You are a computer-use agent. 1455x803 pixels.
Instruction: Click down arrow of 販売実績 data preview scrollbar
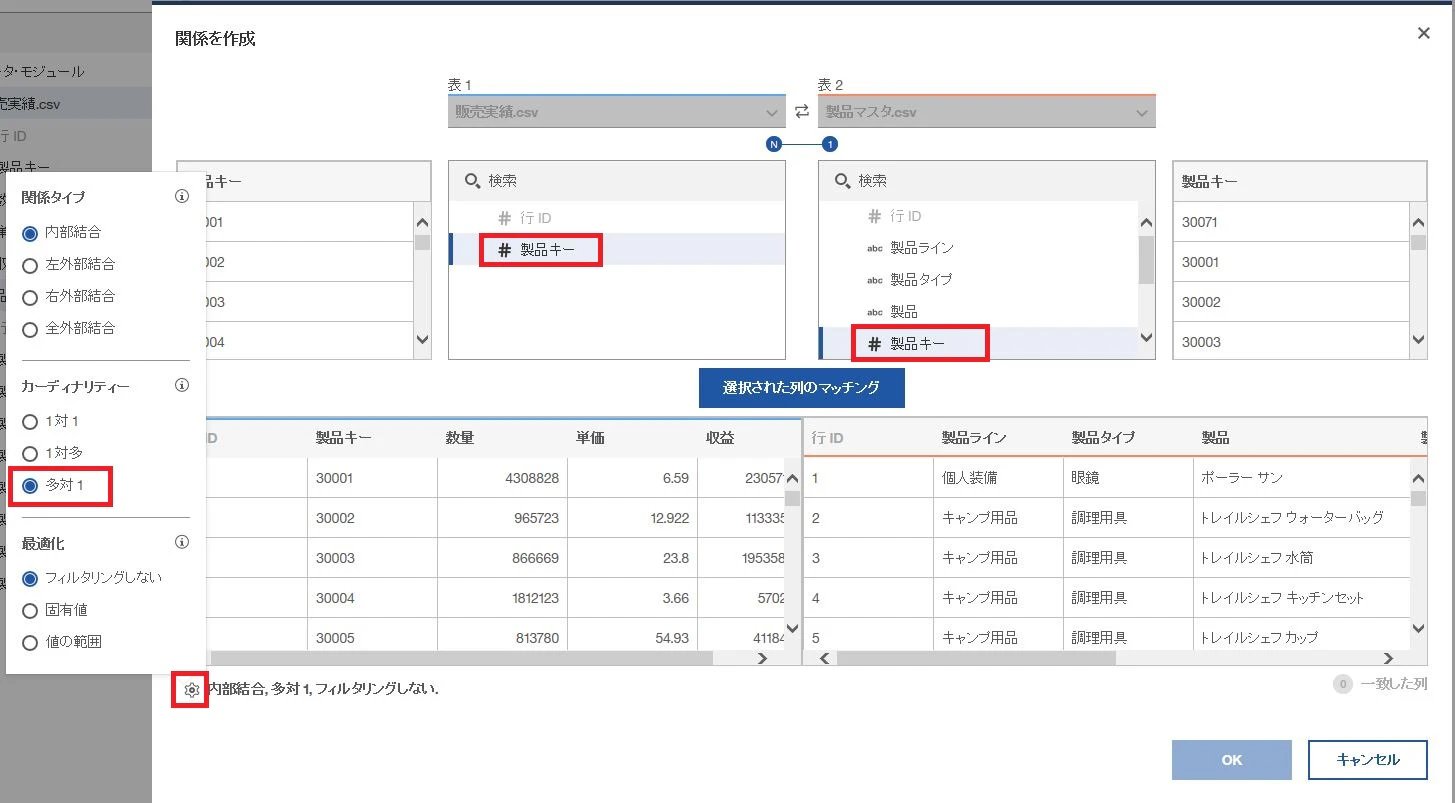point(792,628)
